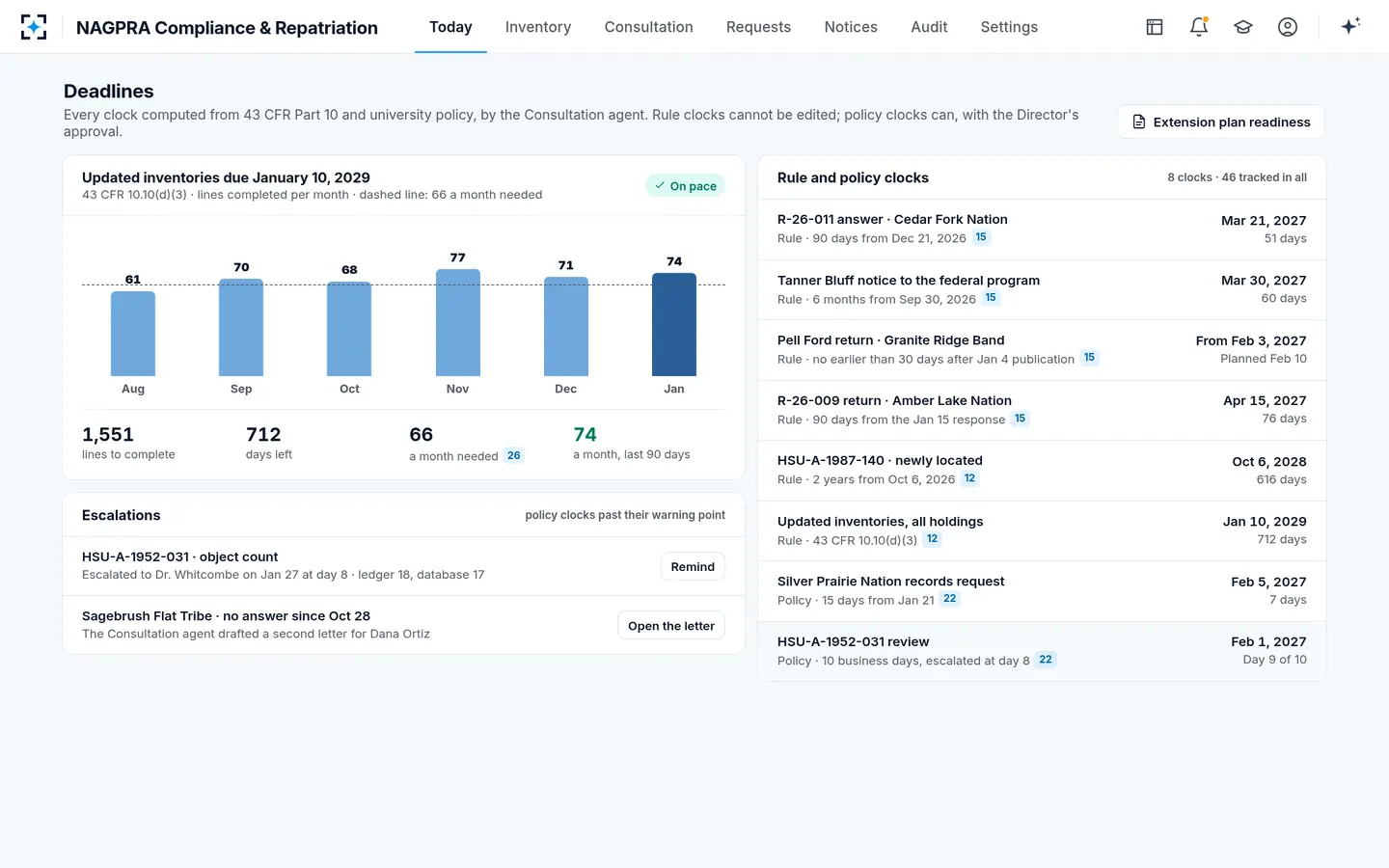The image size is (1389, 868).
Task: Open the layout panel icon
Action: tap(1155, 27)
